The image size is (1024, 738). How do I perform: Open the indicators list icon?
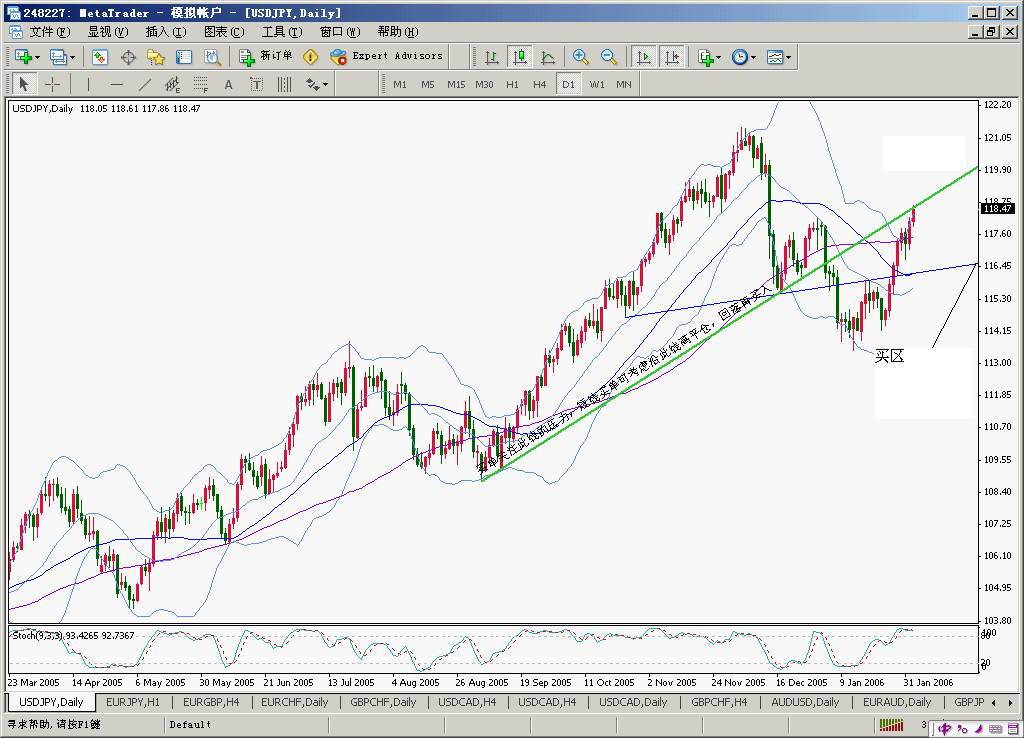pos(705,57)
